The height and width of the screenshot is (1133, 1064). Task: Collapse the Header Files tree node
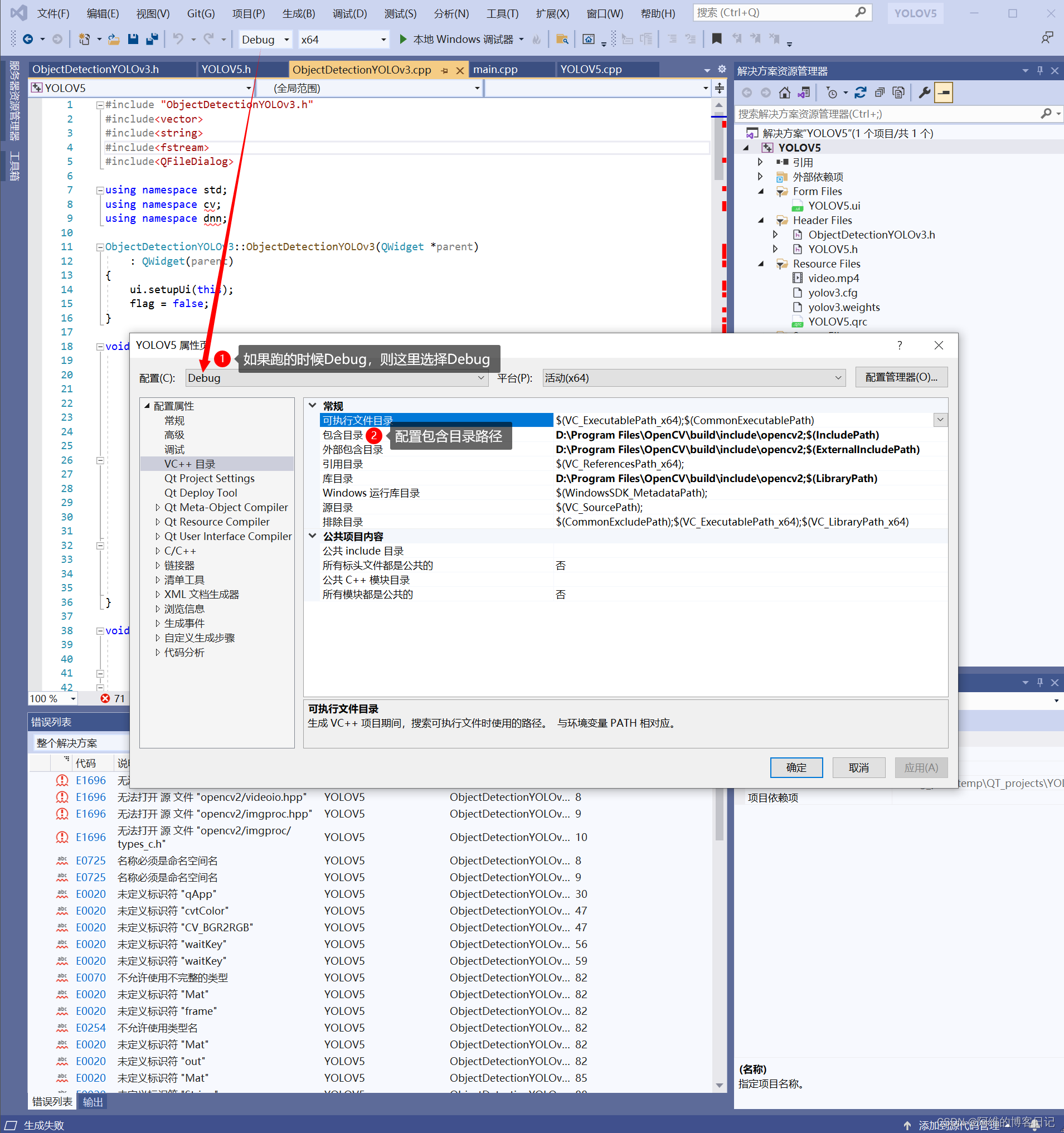click(x=761, y=220)
